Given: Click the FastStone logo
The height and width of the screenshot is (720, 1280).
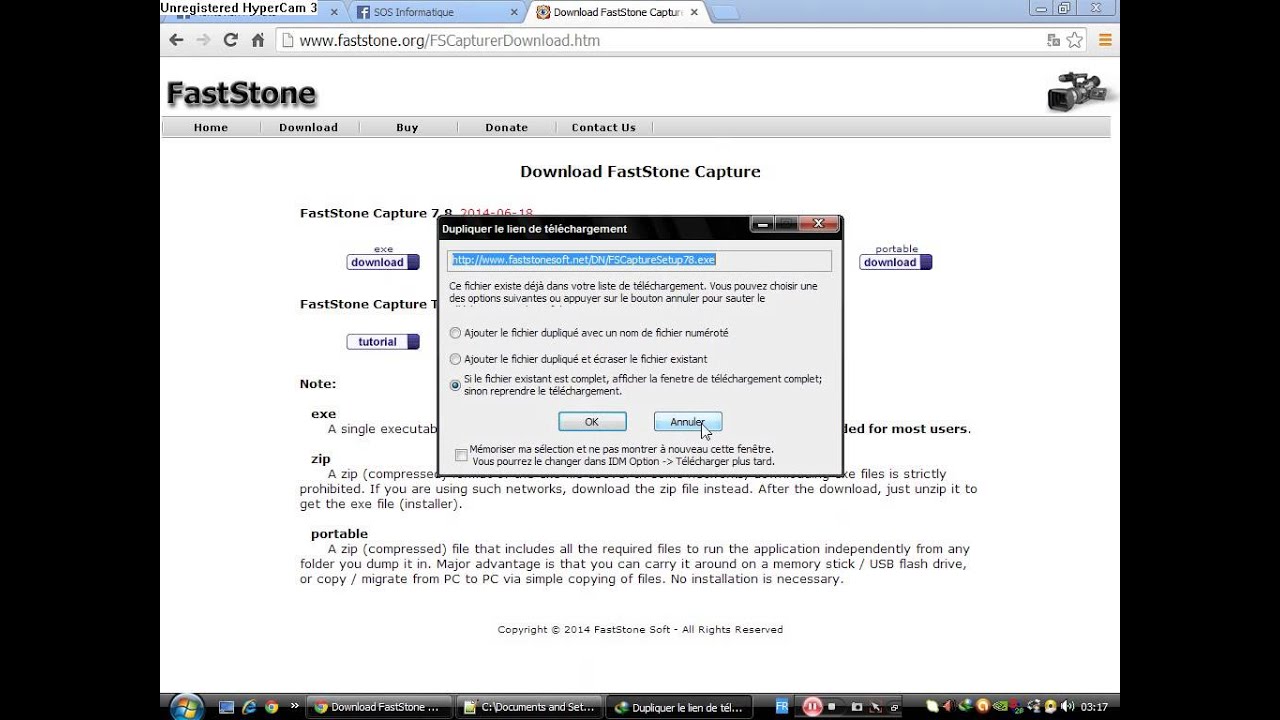Looking at the screenshot, I should click(241, 94).
